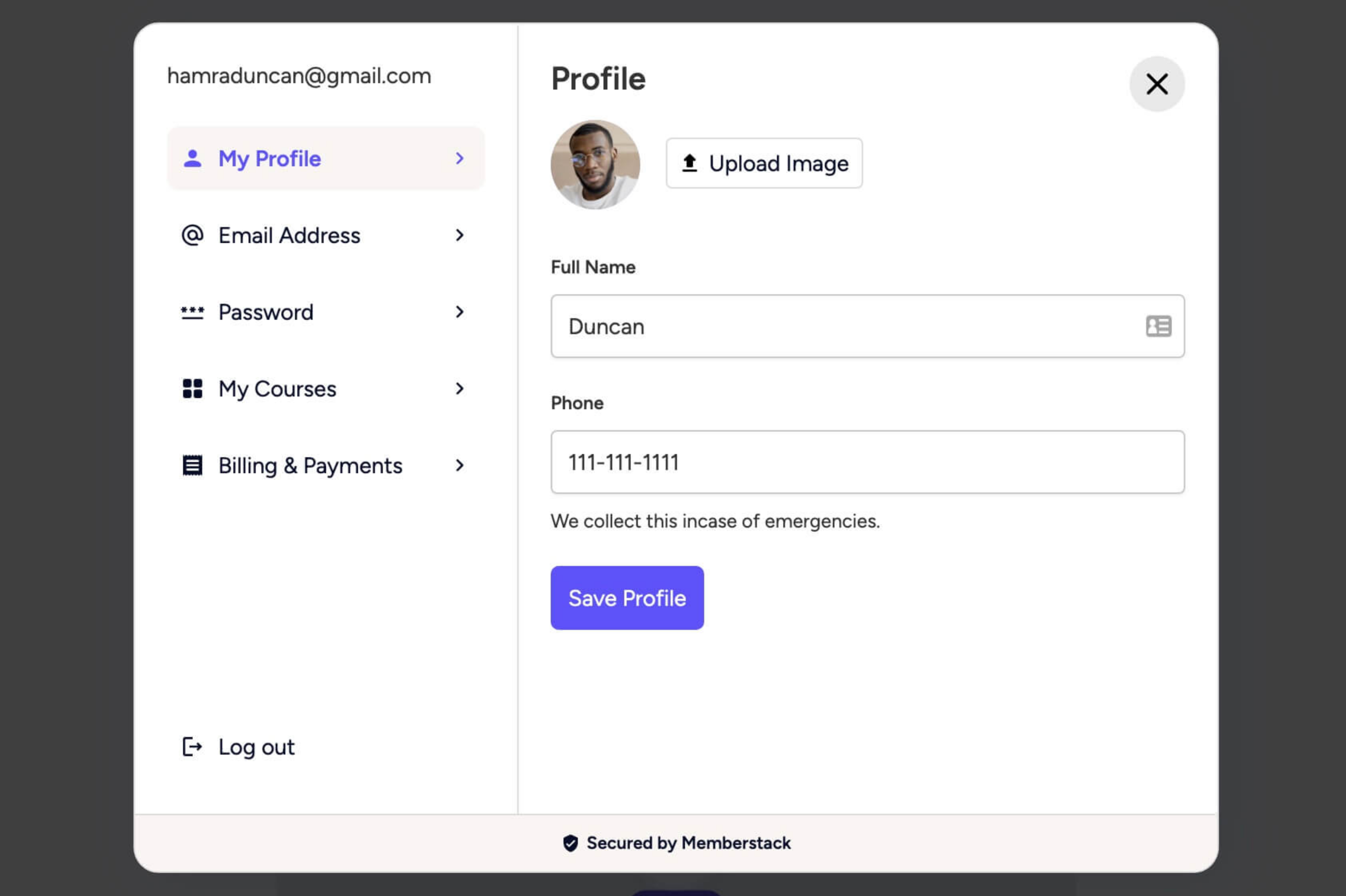Viewport: 1346px width, 896px height.
Task: Click the asterisks icon next to Password
Action: click(x=193, y=312)
